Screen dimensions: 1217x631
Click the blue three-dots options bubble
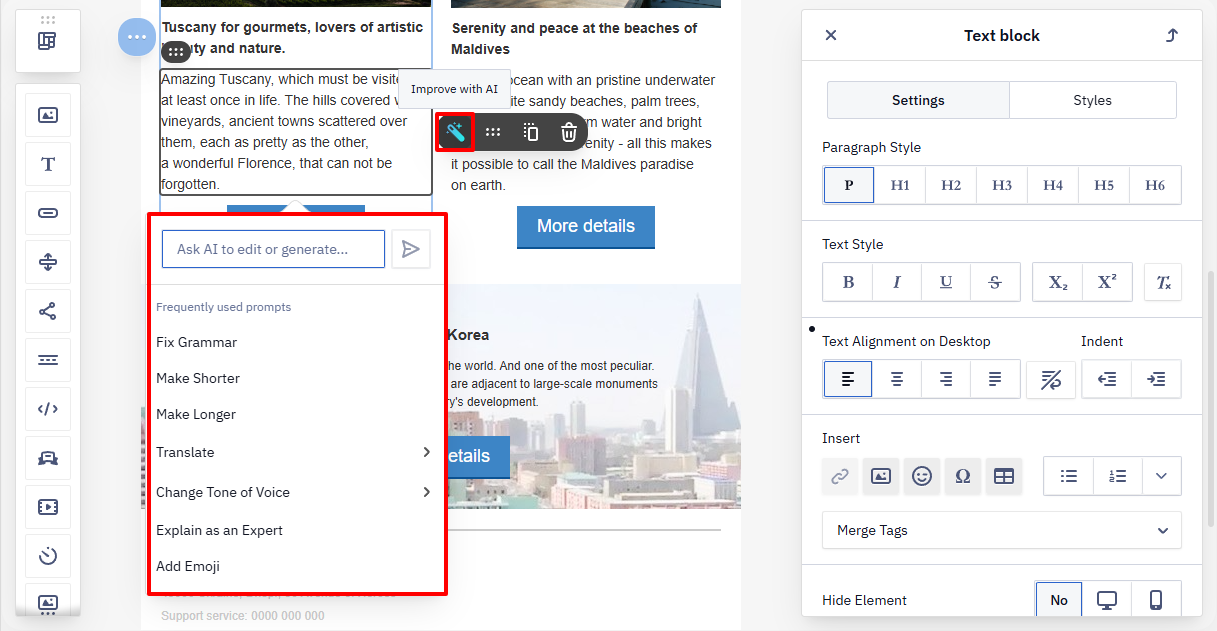click(x=137, y=38)
